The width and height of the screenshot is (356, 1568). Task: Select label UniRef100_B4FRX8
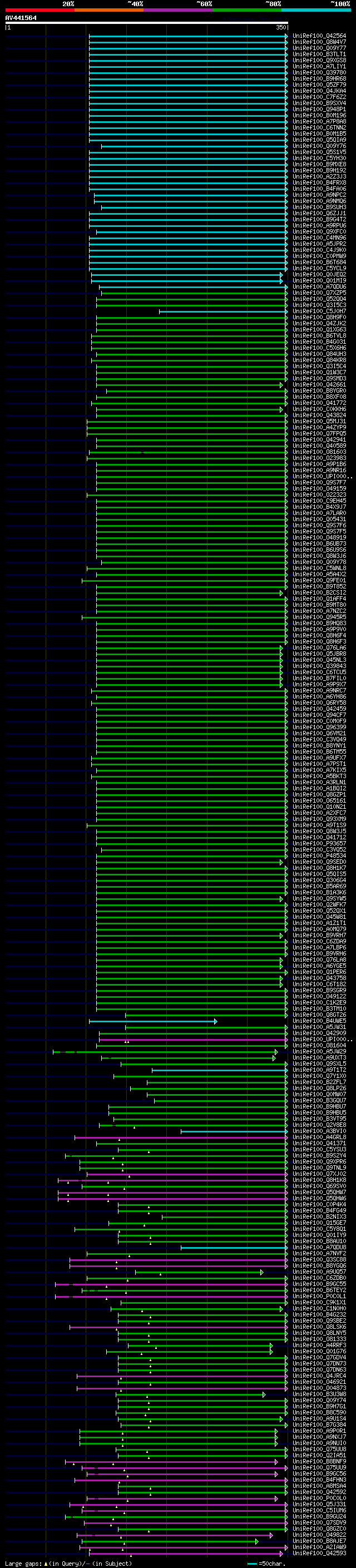(x=319, y=182)
